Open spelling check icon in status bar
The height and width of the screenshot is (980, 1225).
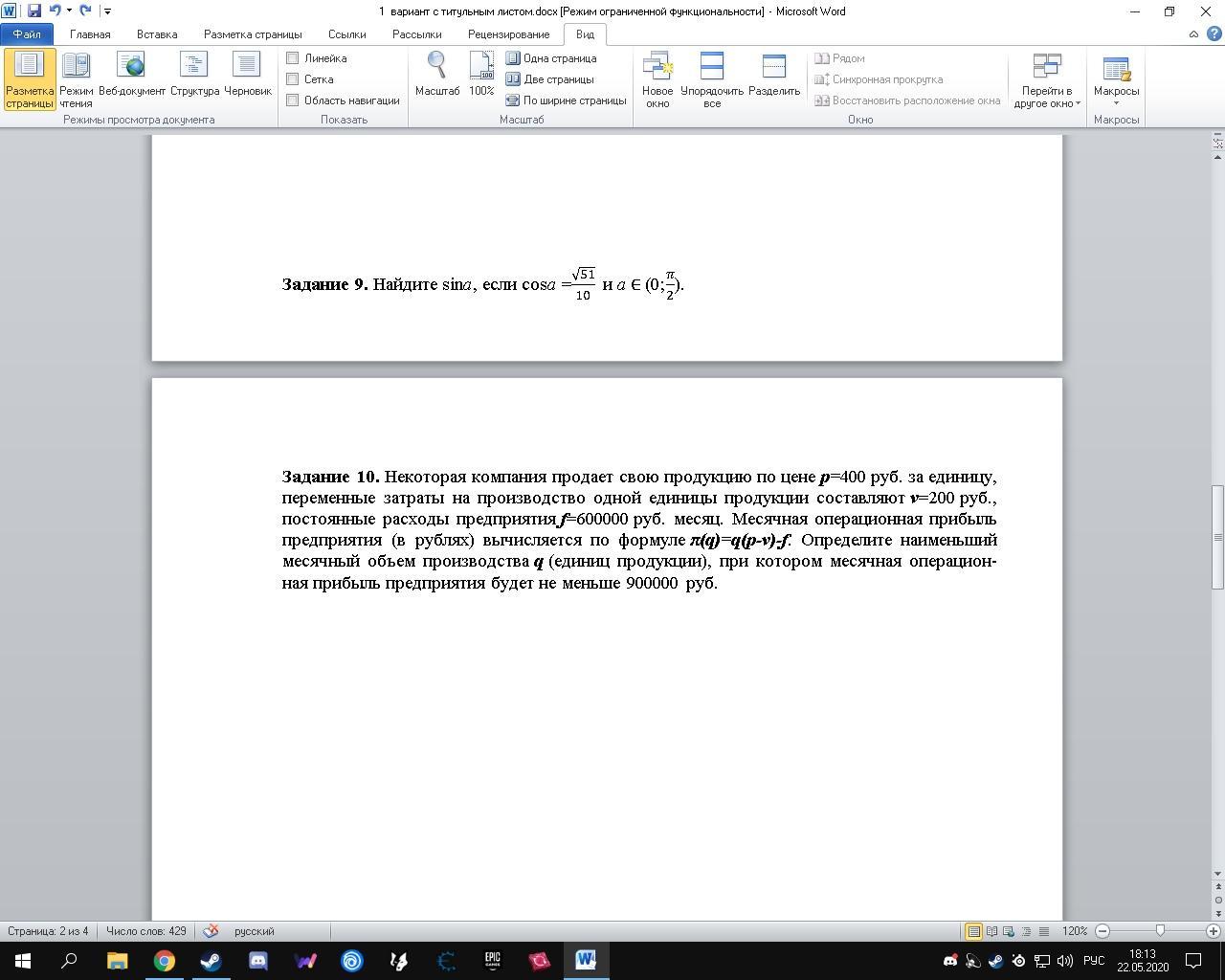pyautogui.click(x=212, y=930)
